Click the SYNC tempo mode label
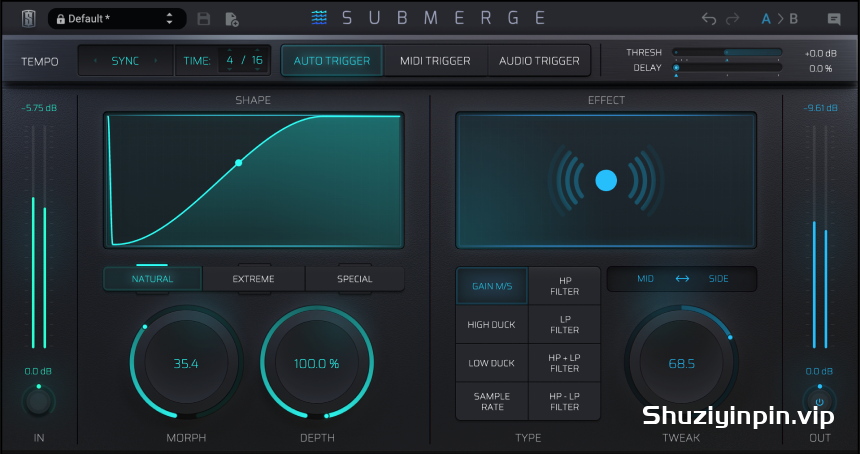Viewport: 860px width, 454px height. click(x=125, y=61)
